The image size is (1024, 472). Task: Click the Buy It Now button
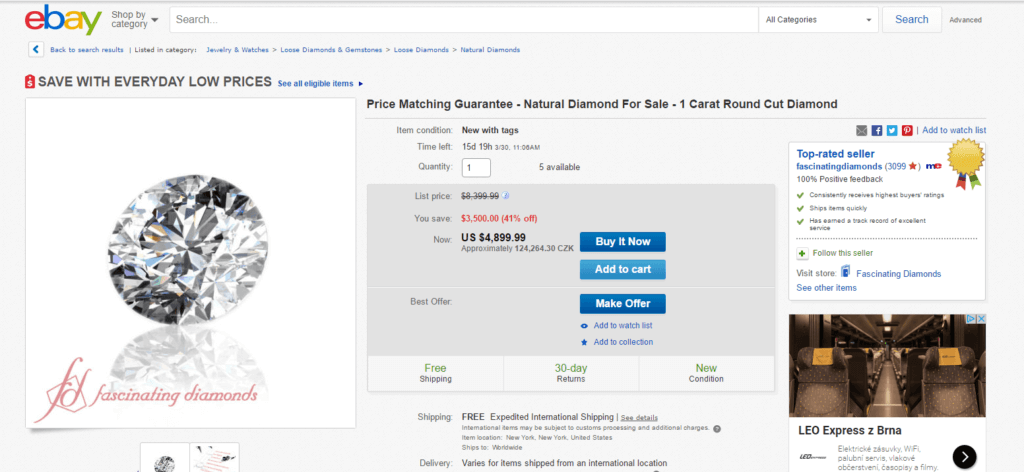pos(622,242)
